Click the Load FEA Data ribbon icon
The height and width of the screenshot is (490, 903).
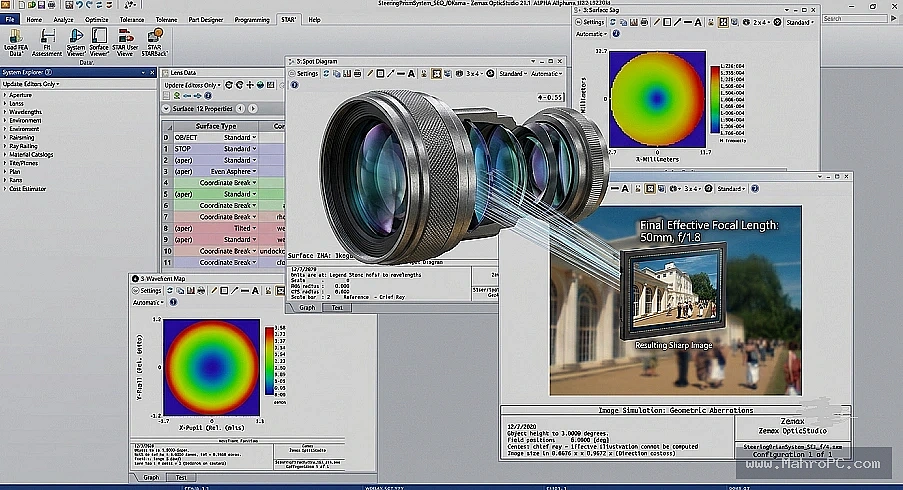point(16,43)
